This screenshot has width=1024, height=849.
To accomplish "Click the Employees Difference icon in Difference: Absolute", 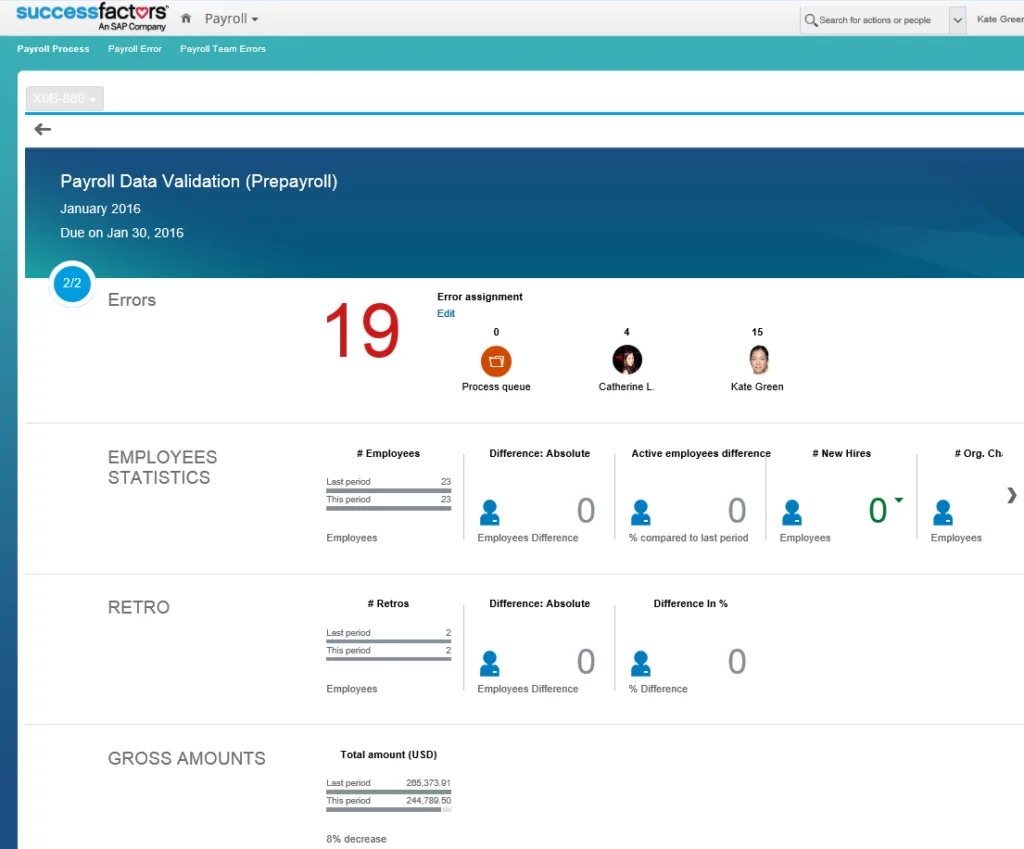I will tap(490, 510).
